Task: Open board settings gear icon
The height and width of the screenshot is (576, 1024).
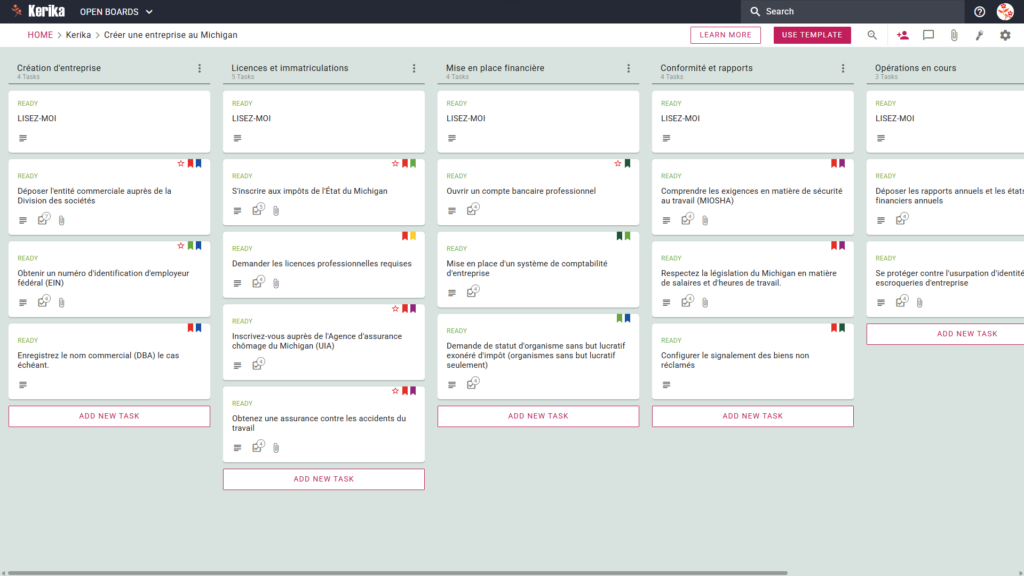Action: pos(1005,35)
